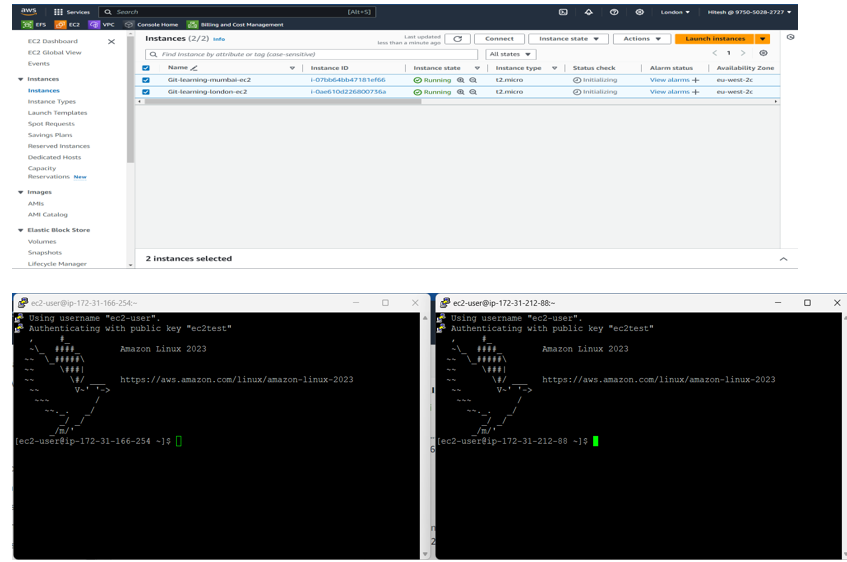The height and width of the screenshot is (562, 847).
Task: Uncheck the Git-learning-mumbai-ec2 row checkbox
Action: tap(146, 80)
